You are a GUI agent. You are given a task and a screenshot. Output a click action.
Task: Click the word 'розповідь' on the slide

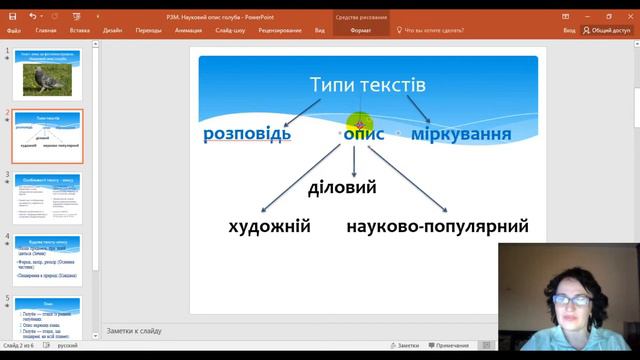(x=247, y=133)
